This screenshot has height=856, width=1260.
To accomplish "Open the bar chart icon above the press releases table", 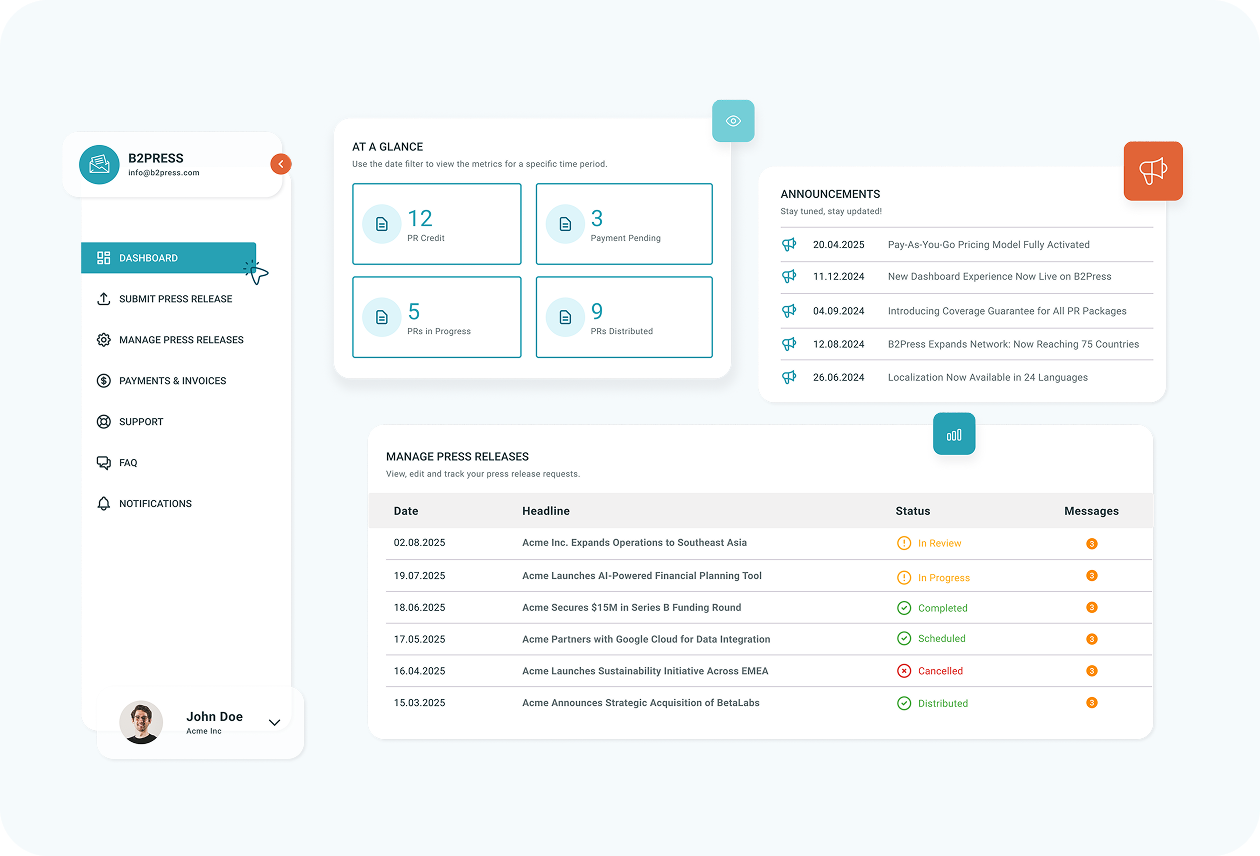I will point(954,433).
